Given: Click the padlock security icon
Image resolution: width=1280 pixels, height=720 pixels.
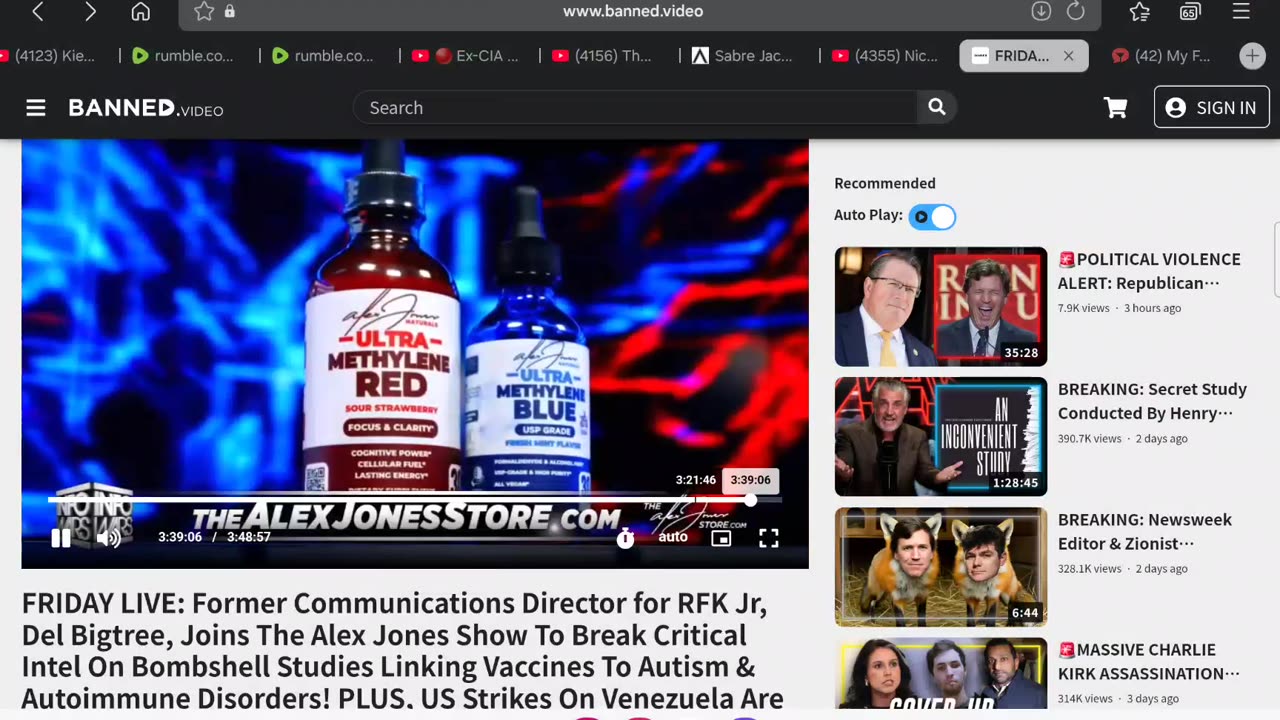Looking at the screenshot, I should (x=230, y=12).
